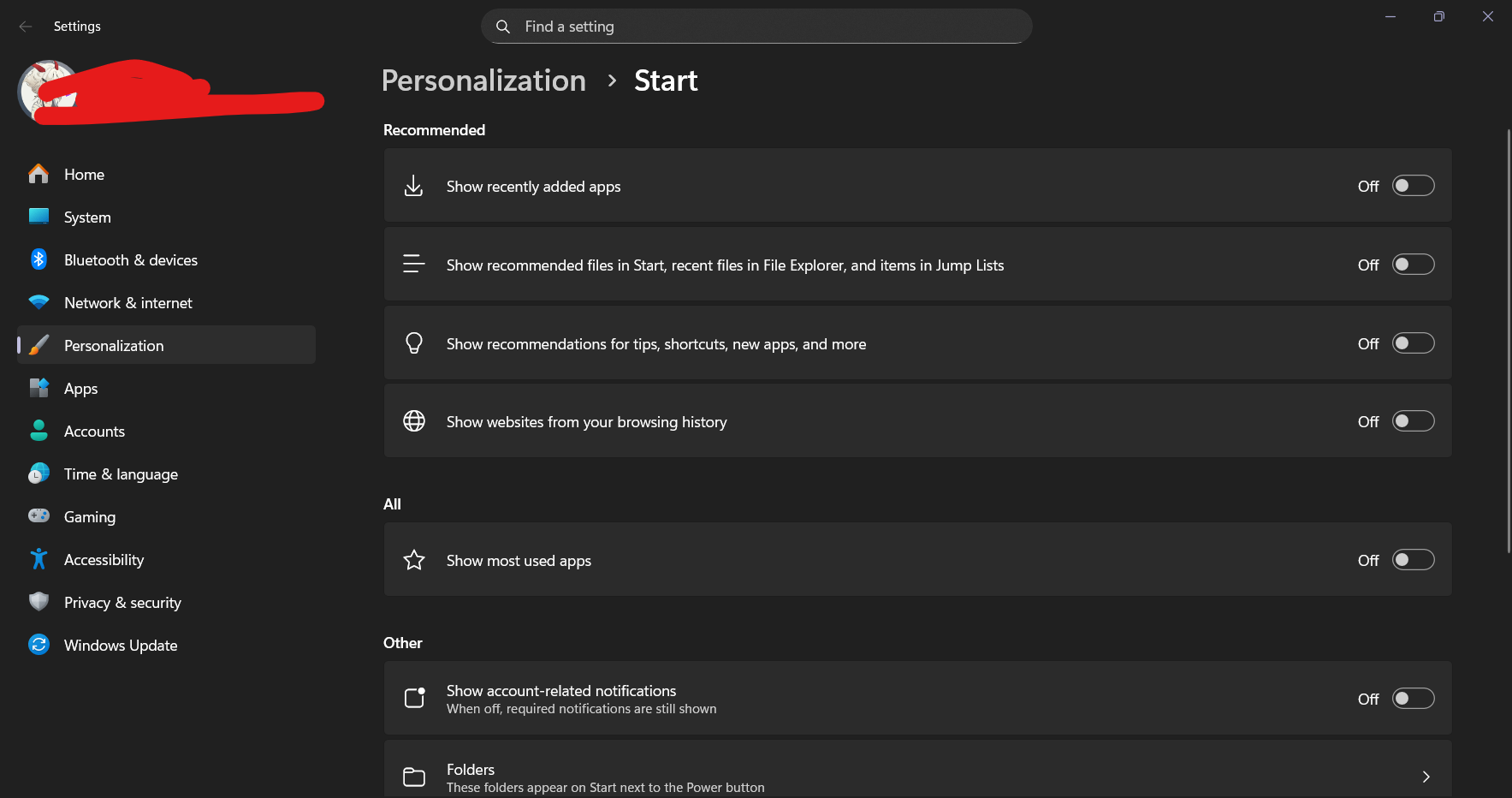
Task: Click the search magnifier icon
Action: pos(503,27)
